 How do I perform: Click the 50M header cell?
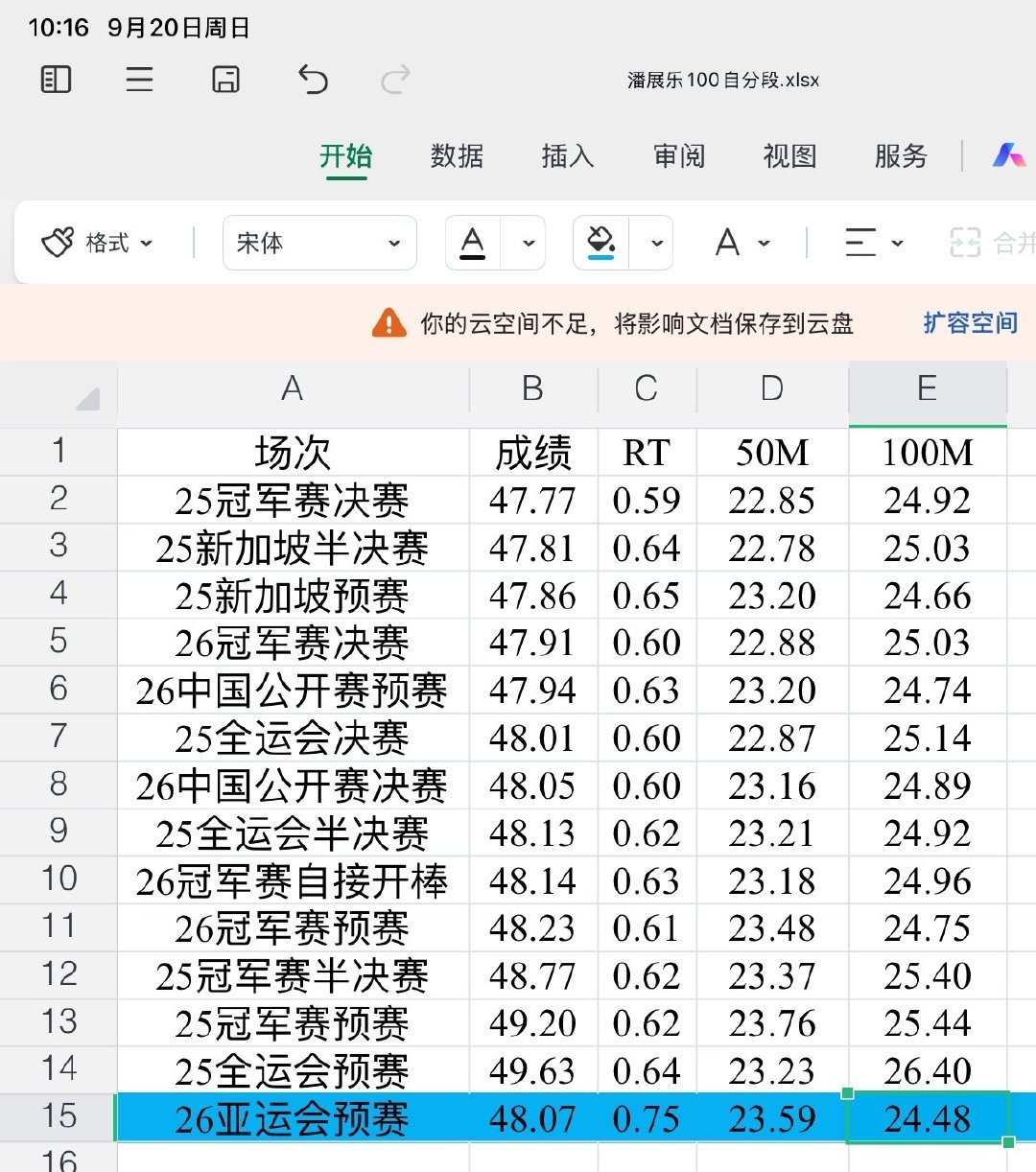772,453
